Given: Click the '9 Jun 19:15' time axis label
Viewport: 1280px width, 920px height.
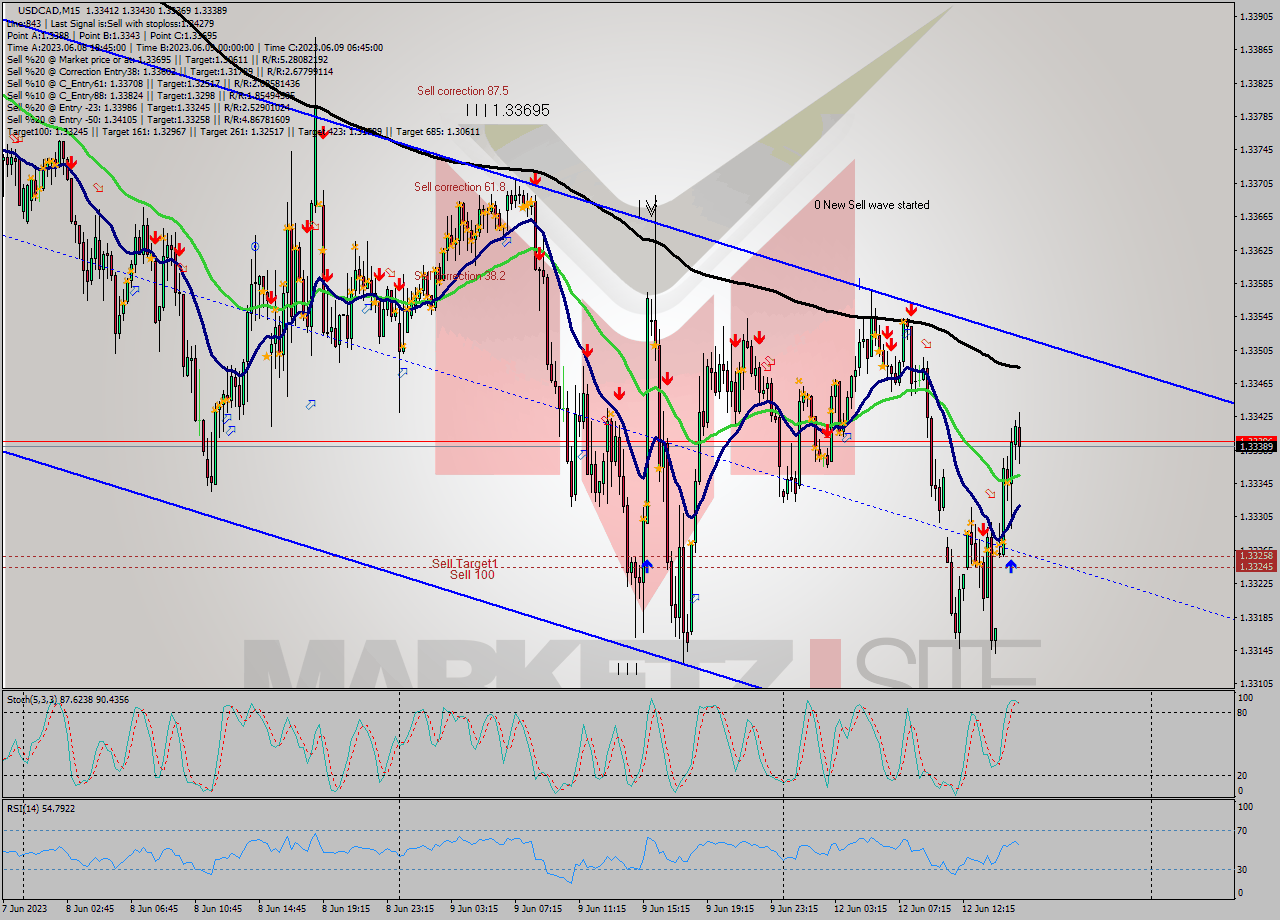Looking at the screenshot, I should click(730, 909).
